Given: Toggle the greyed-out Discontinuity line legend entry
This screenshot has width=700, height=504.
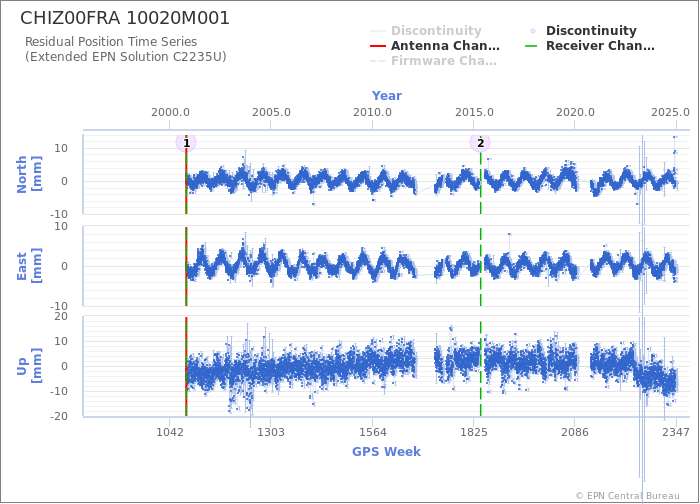Looking at the screenshot, I should pos(426,31).
